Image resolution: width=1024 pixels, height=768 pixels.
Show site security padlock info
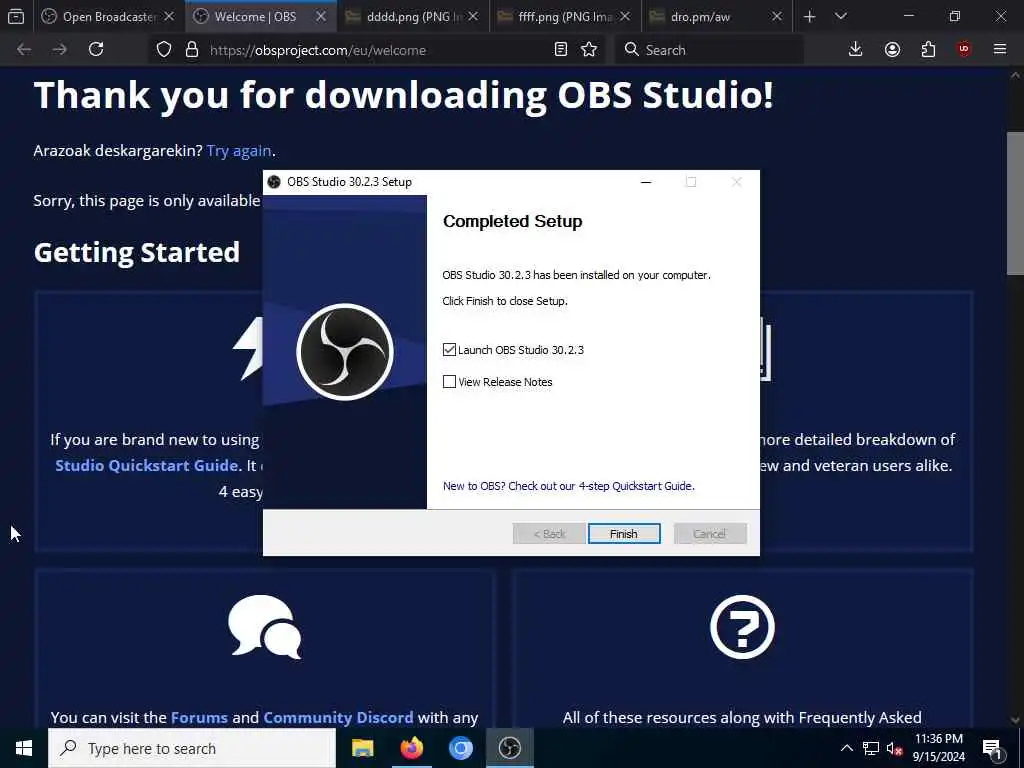(191, 50)
